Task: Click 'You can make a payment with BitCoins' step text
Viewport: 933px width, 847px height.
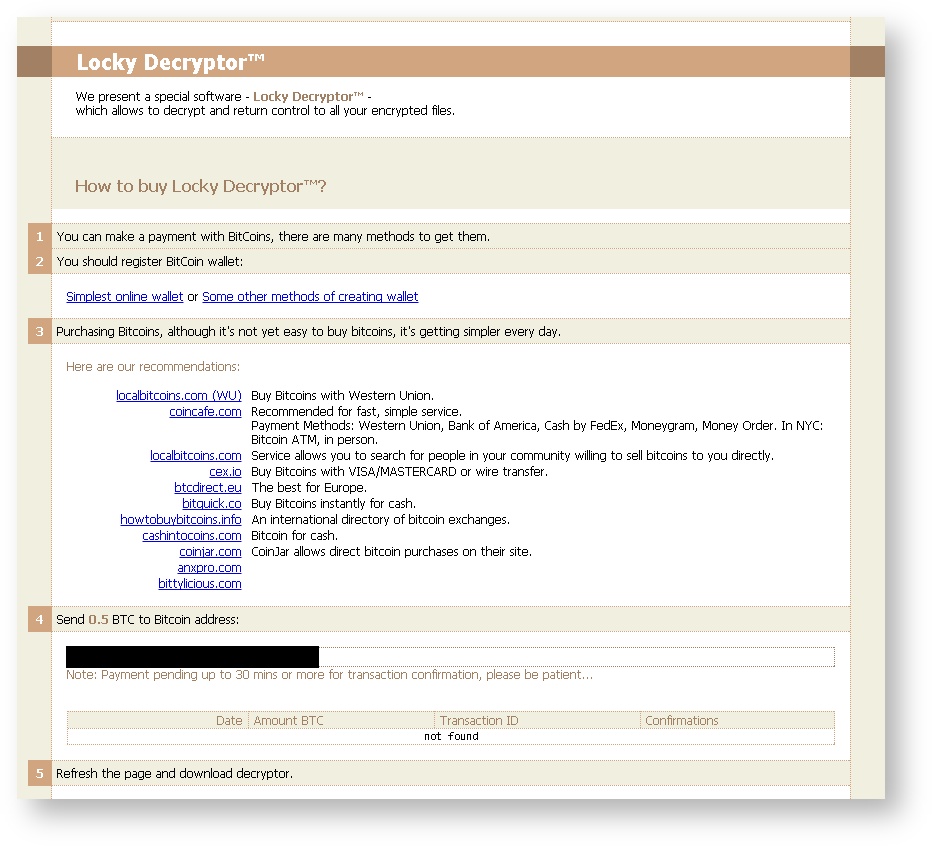Action: [x=273, y=236]
